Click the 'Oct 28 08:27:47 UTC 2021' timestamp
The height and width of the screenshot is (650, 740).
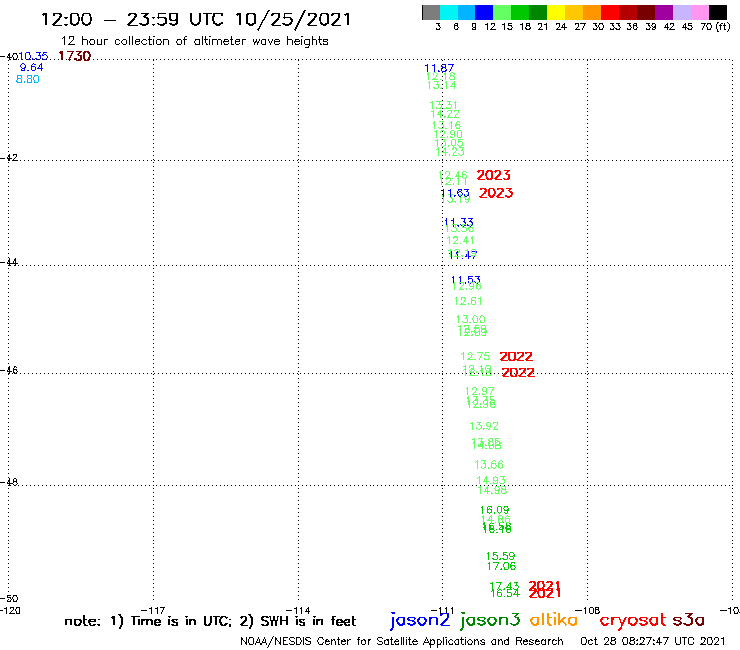coord(653,642)
